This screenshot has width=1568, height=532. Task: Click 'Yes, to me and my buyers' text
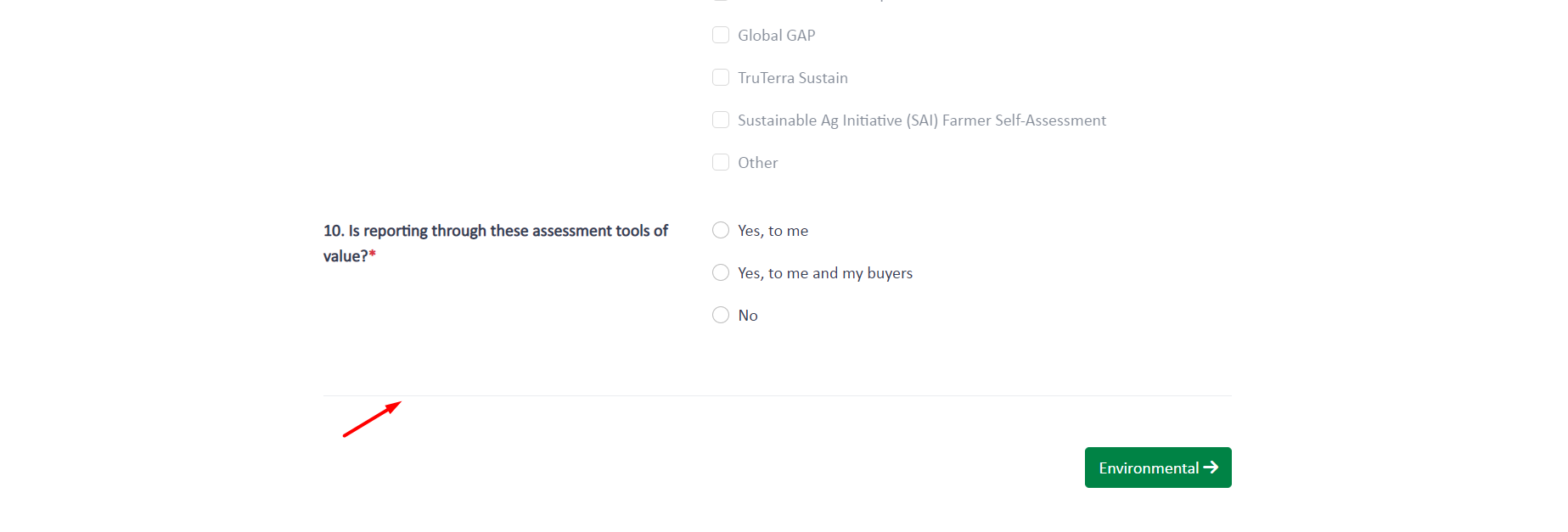click(824, 273)
